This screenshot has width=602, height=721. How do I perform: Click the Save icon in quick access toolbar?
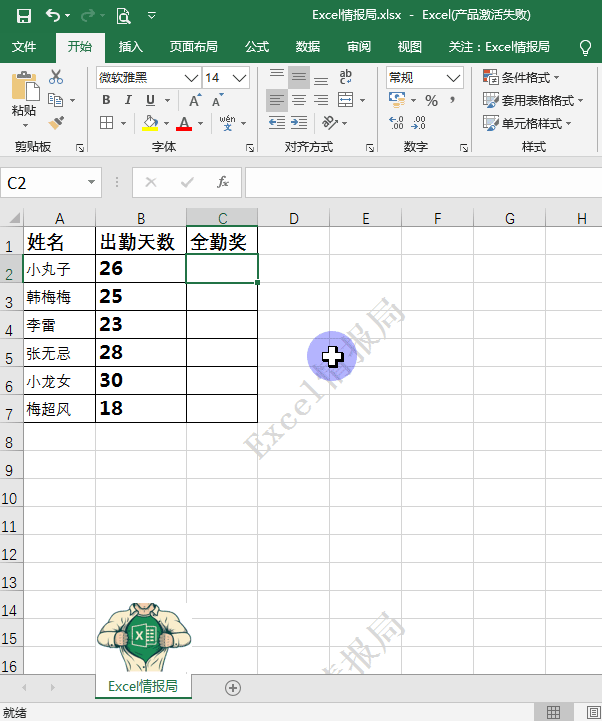[x=23, y=15]
